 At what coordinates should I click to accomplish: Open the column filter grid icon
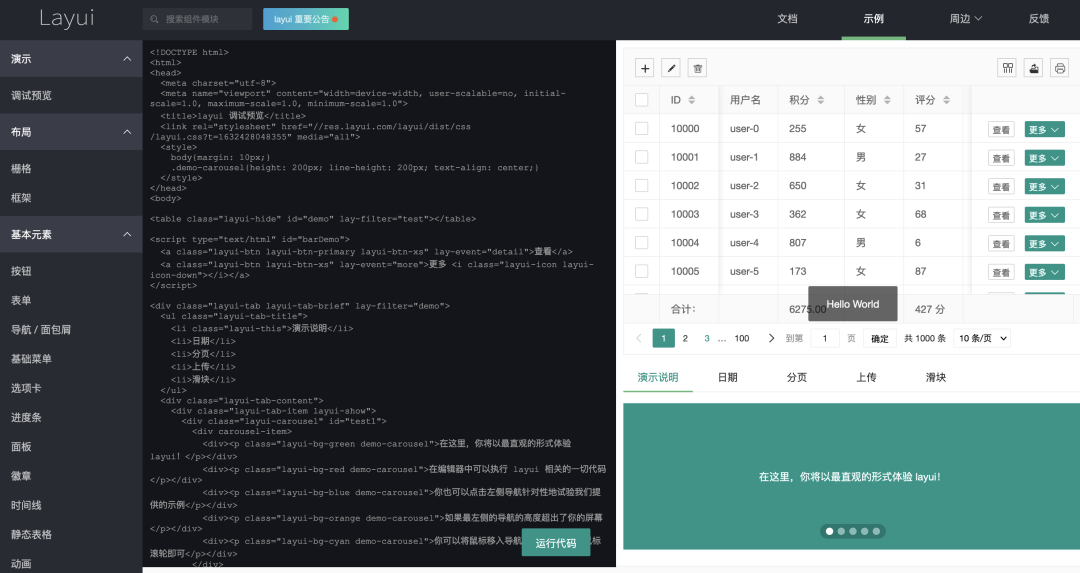[x=1008, y=67]
